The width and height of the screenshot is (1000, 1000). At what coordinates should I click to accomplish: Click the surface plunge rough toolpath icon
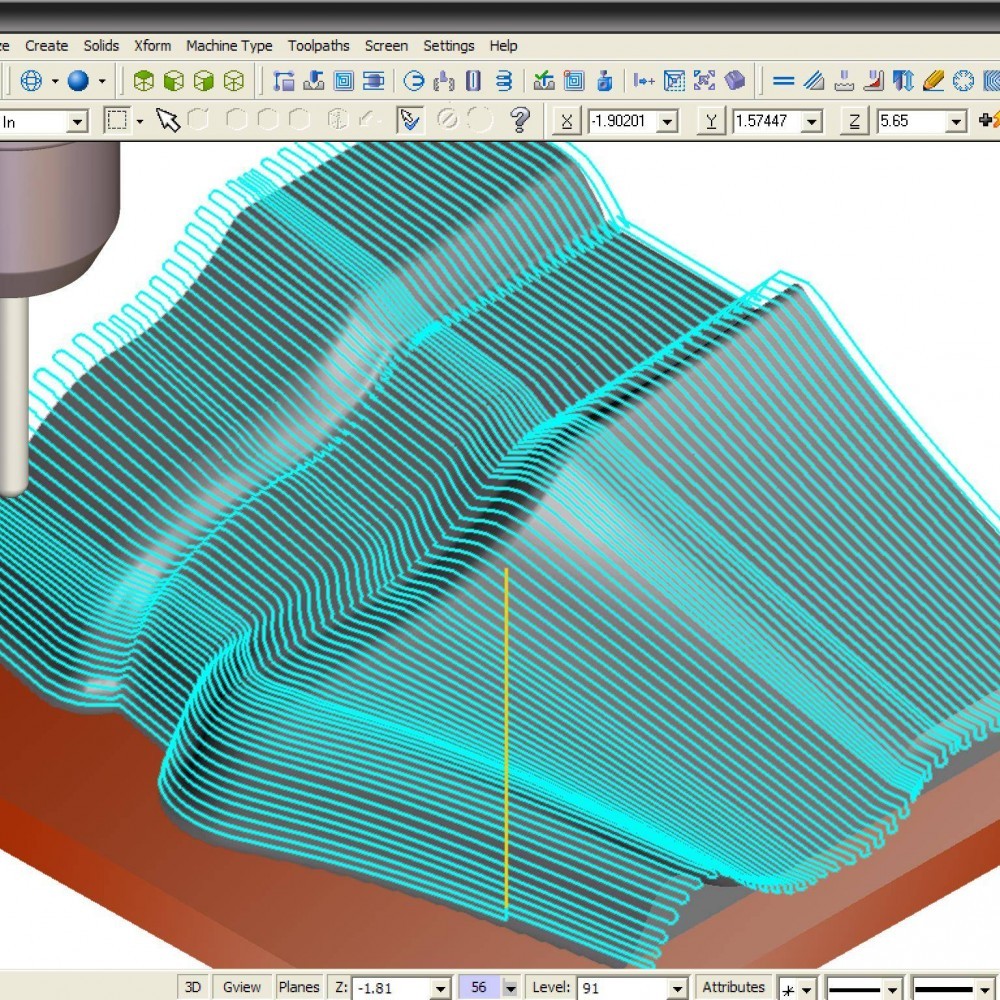844,81
